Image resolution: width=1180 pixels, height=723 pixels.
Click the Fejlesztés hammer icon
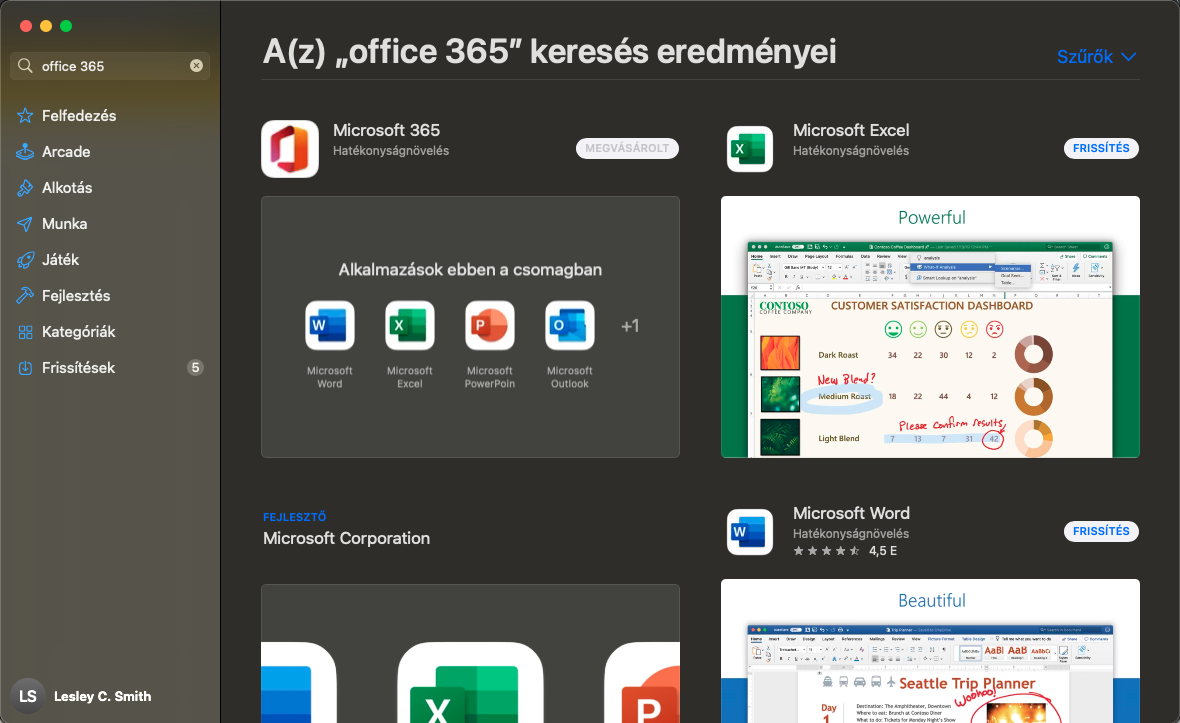pos(25,296)
